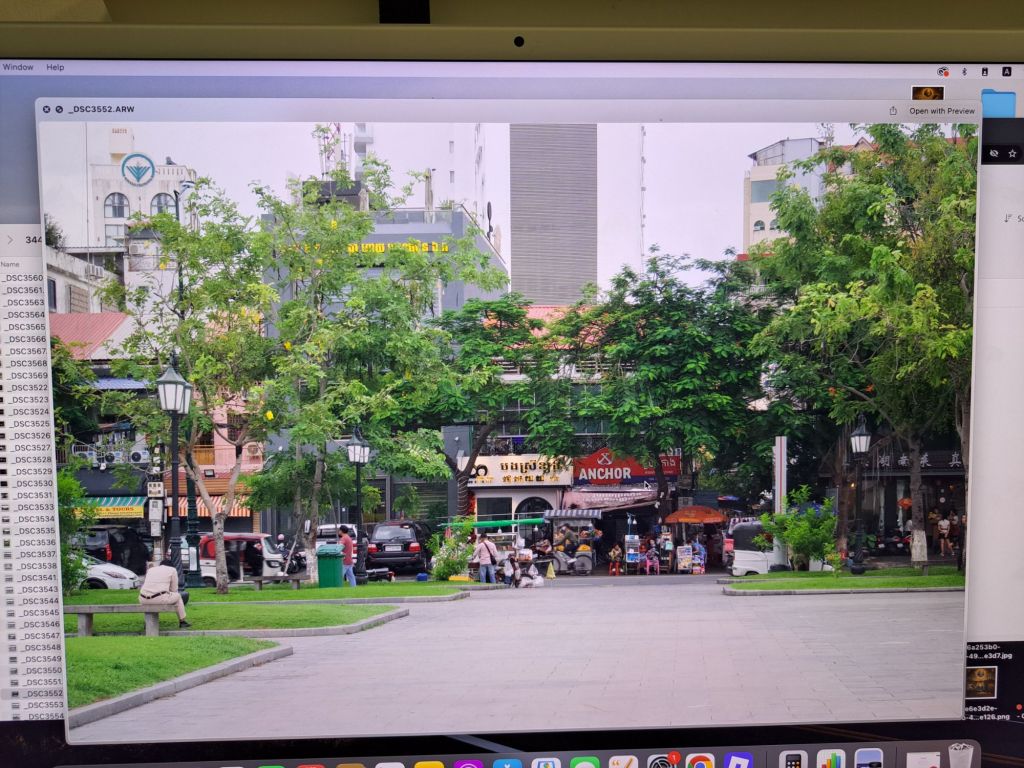
Task: Click the desktop image thumbnail at bottom right
Action: (981, 682)
